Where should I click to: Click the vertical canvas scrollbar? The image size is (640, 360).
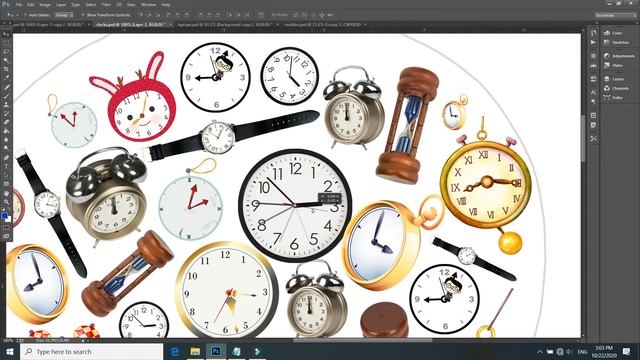coord(583,139)
